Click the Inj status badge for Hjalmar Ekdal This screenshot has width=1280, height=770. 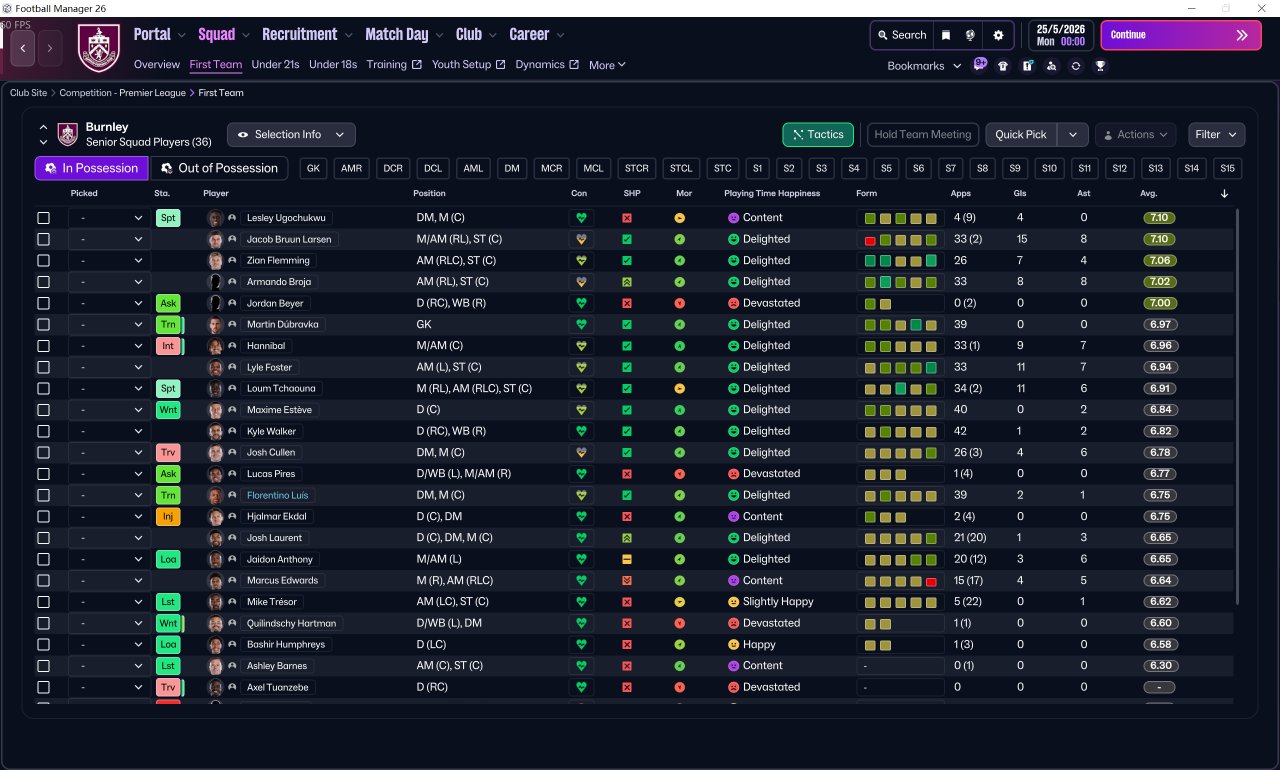(168, 517)
